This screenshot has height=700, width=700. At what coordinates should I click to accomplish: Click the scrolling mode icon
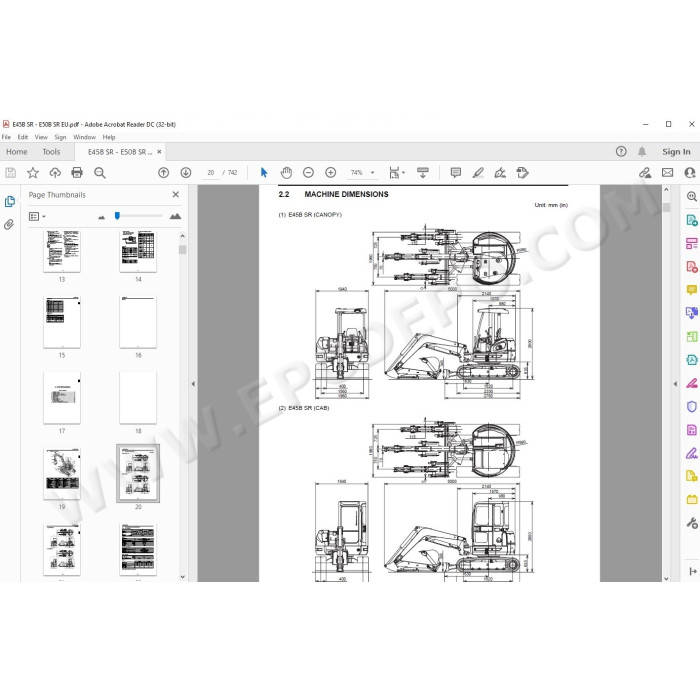pyautogui.click(x=422, y=172)
